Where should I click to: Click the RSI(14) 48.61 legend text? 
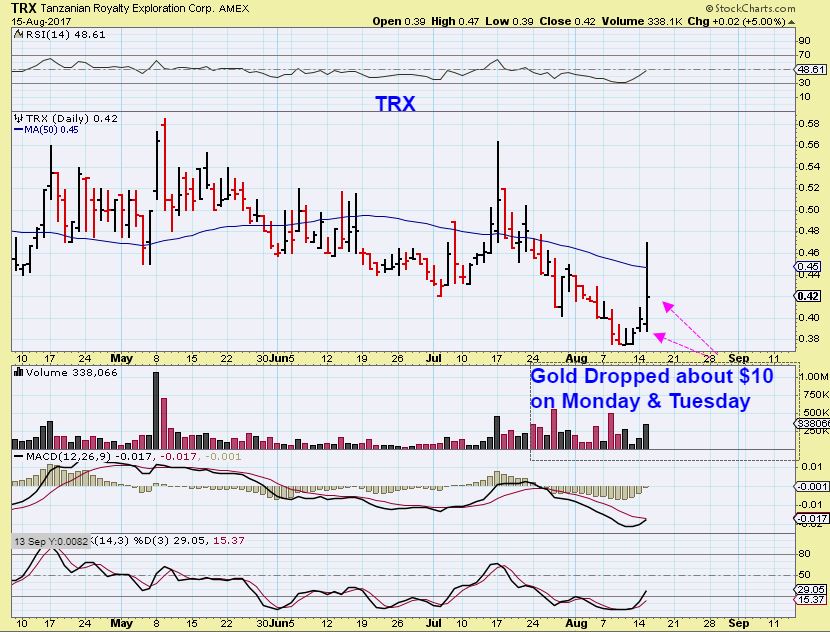pyautogui.click(x=65, y=34)
